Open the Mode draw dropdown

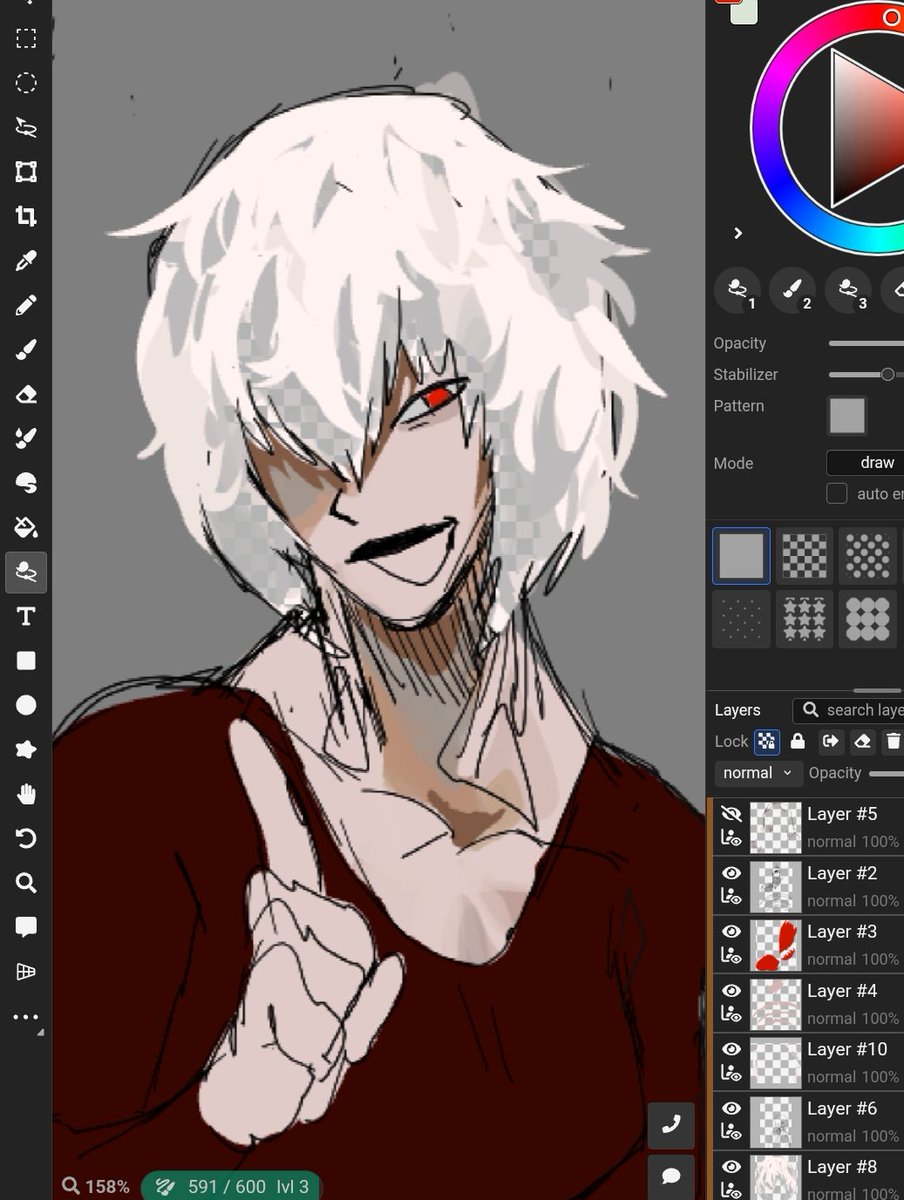(865, 463)
